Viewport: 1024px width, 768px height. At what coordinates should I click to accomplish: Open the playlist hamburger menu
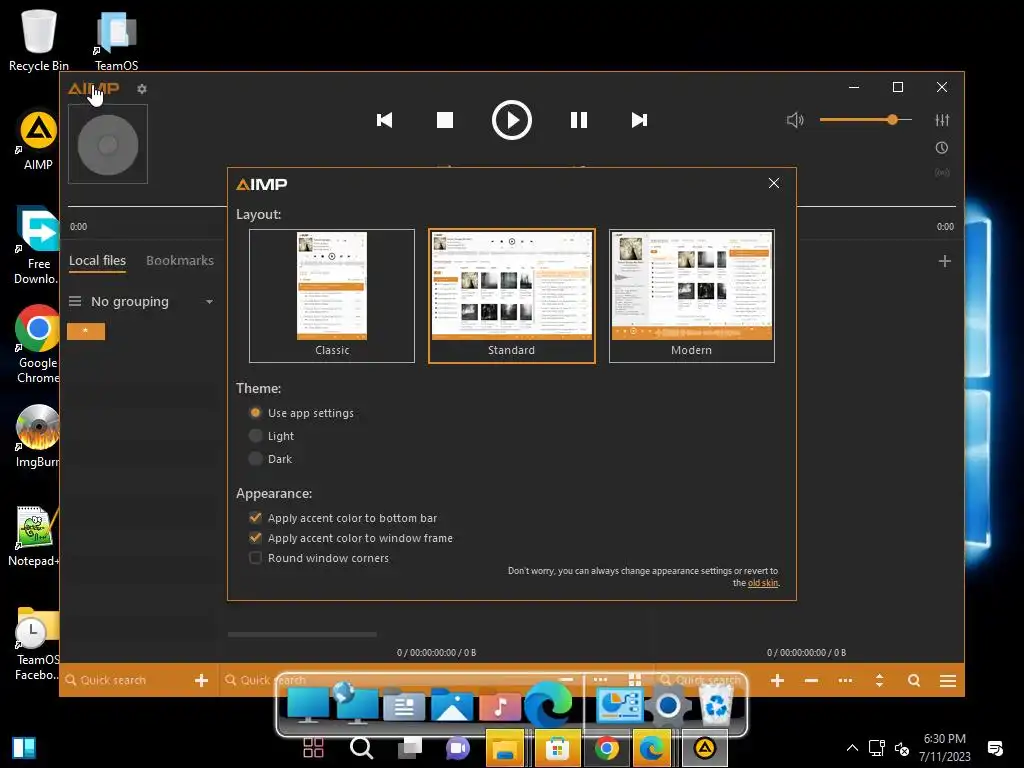pos(948,681)
